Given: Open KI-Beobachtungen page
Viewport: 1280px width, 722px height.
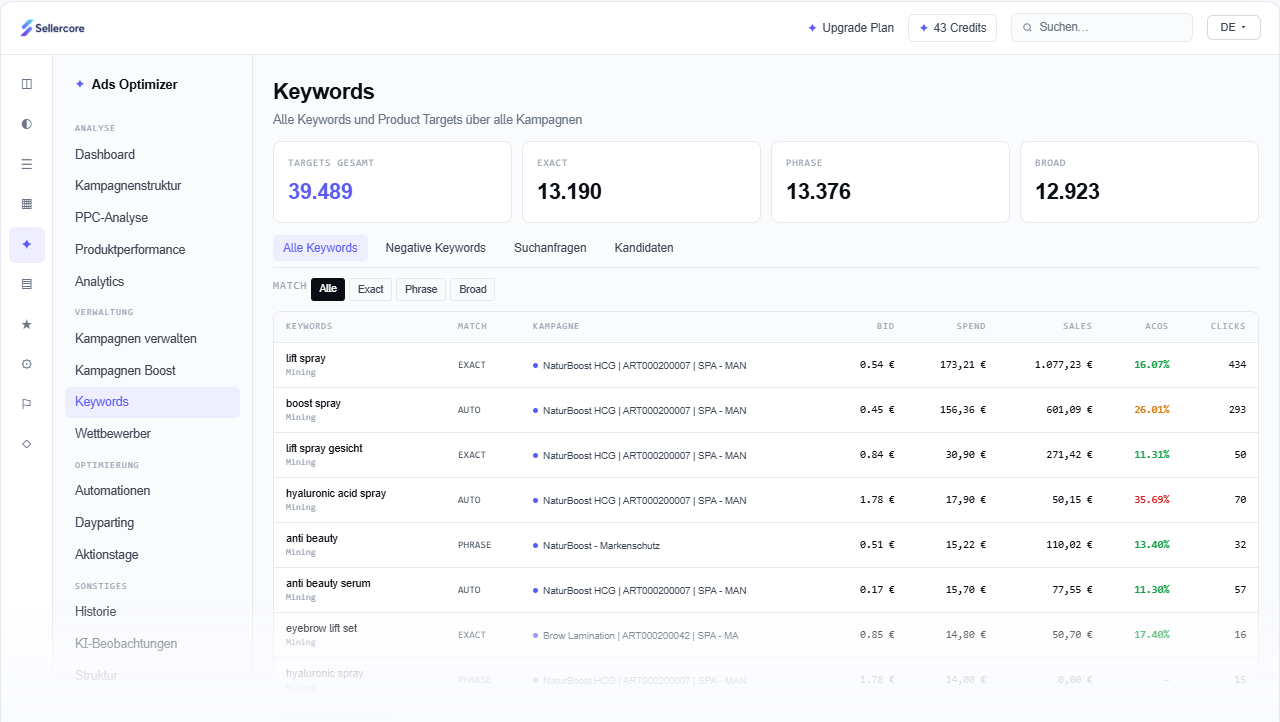Looking at the screenshot, I should [x=152, y=644].
